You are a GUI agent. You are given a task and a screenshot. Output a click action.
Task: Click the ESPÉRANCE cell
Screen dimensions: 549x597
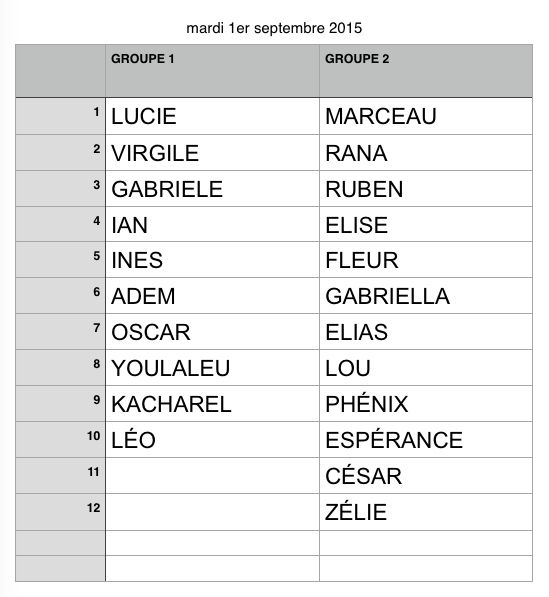click(x=426, y=440)
